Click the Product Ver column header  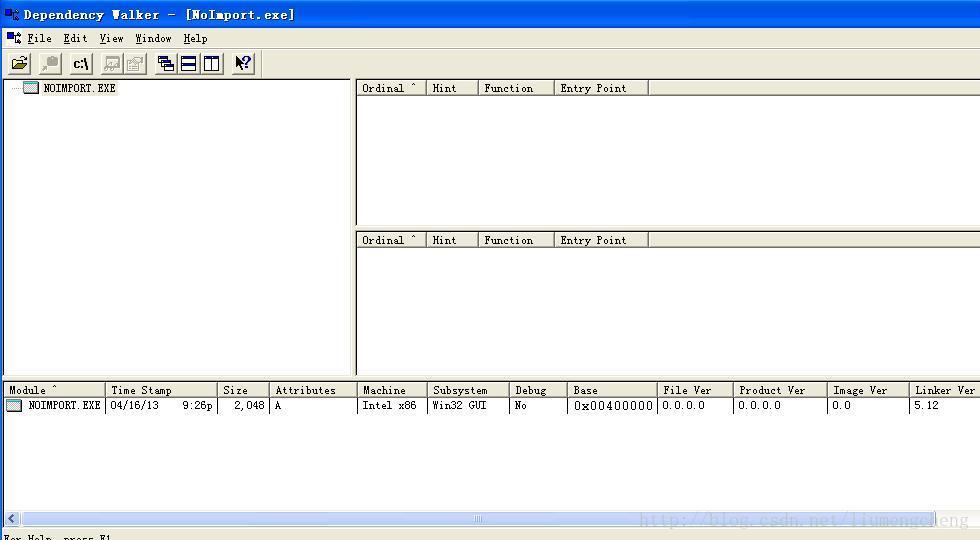click(780, 390)
